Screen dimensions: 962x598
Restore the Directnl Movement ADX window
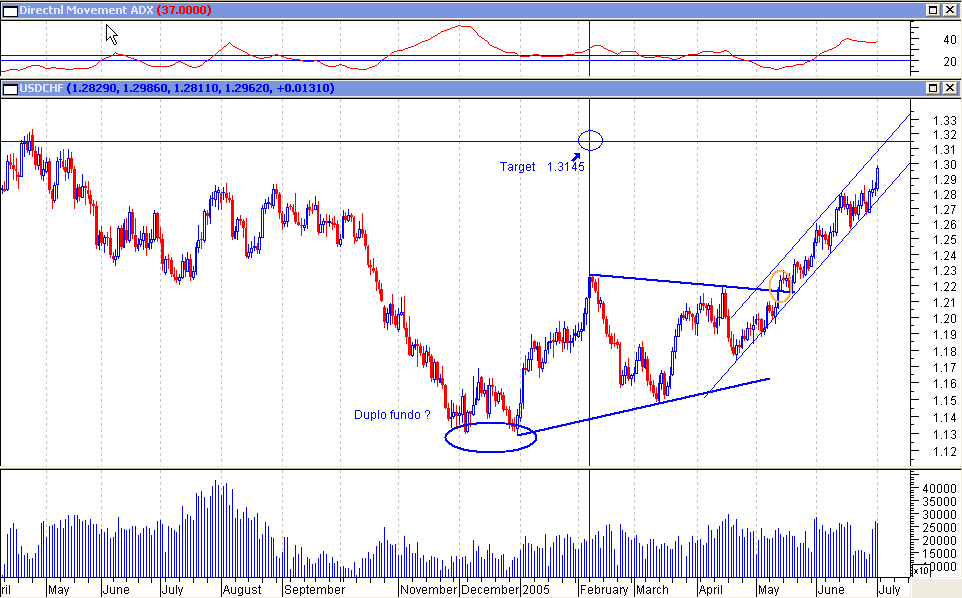[x=932, y=11]
